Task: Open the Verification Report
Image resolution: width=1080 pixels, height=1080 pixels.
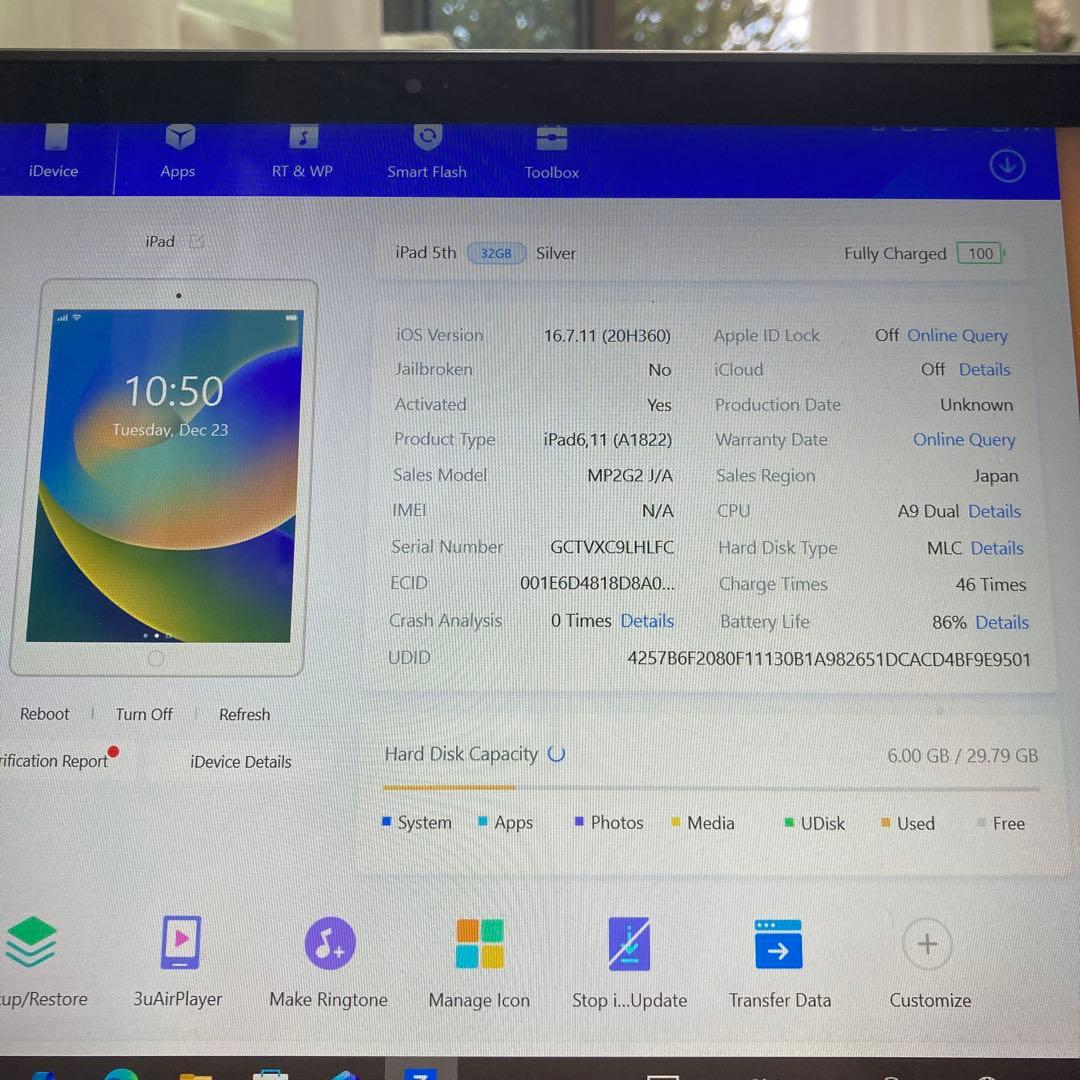Action: [x=55, y=760]
